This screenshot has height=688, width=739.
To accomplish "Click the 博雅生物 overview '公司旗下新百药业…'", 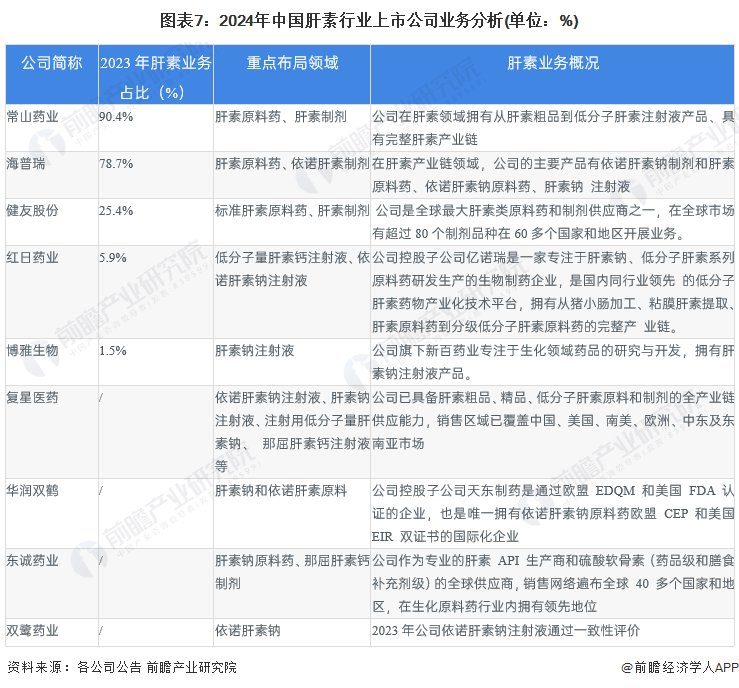I will [553, 362].
